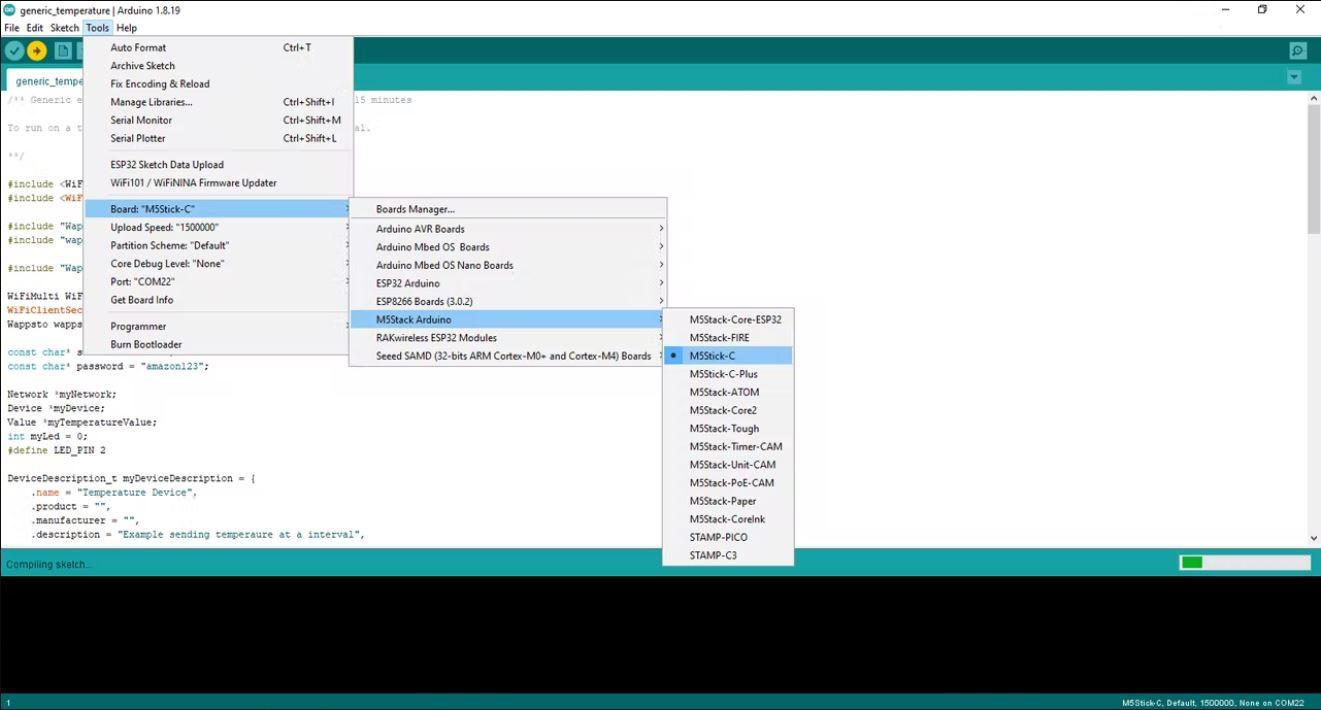The width and height of the screenshot is (1321, 710).
Task: Expand Upload Speed: "1500000" submenu
Action: click(x=218, y=227)
